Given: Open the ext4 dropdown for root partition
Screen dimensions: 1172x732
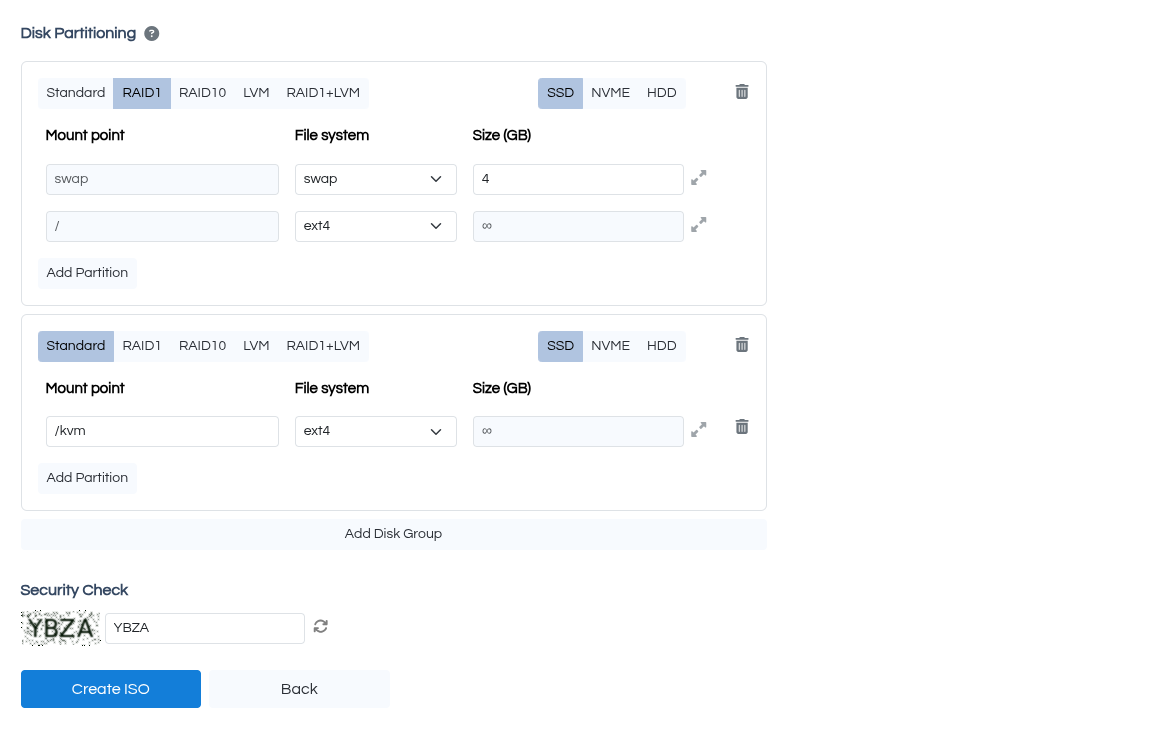Looking at the screenshot, I should [375, 226].
